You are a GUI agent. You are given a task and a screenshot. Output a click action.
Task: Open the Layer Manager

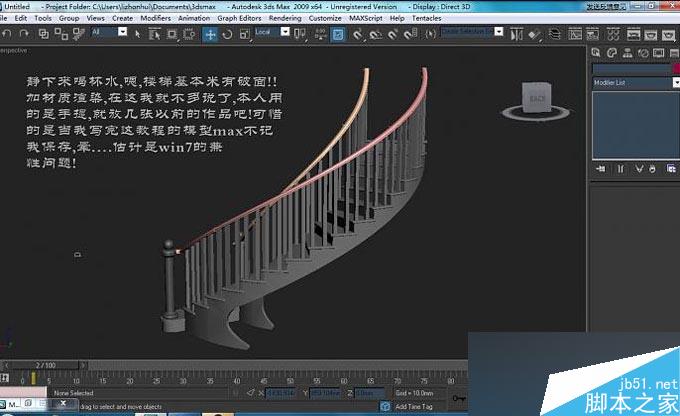click(554, 34)
